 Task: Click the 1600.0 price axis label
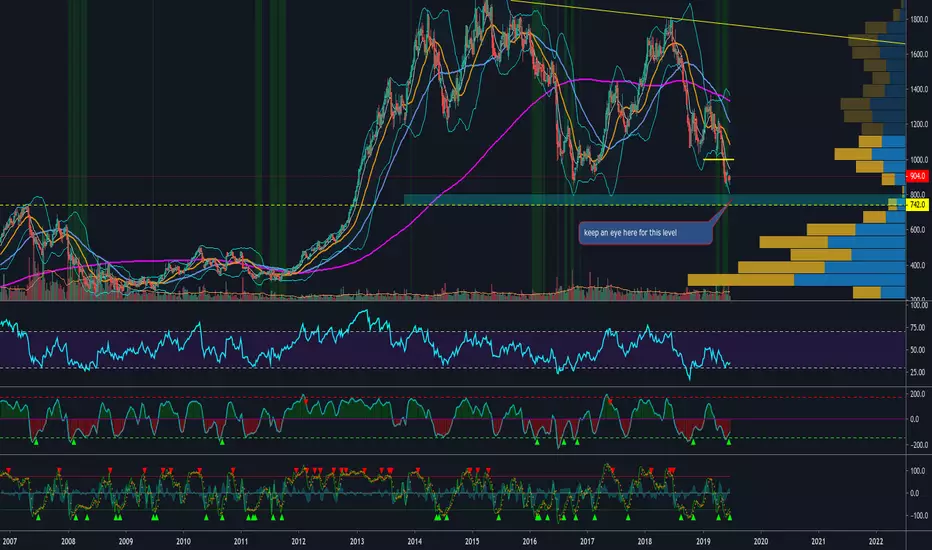(919, 54)
